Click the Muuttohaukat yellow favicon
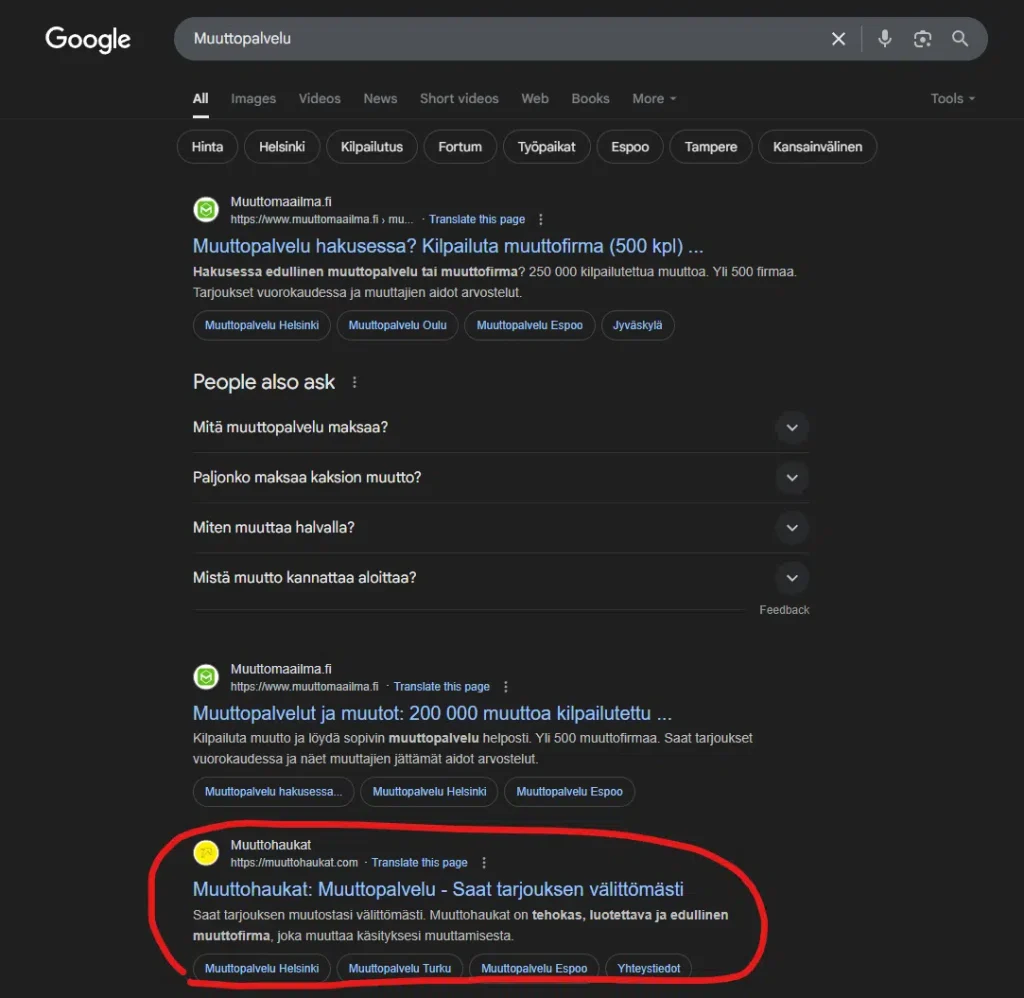Image resolution: width=1024 pixels, height=998 pixels. tap(206, 853)
